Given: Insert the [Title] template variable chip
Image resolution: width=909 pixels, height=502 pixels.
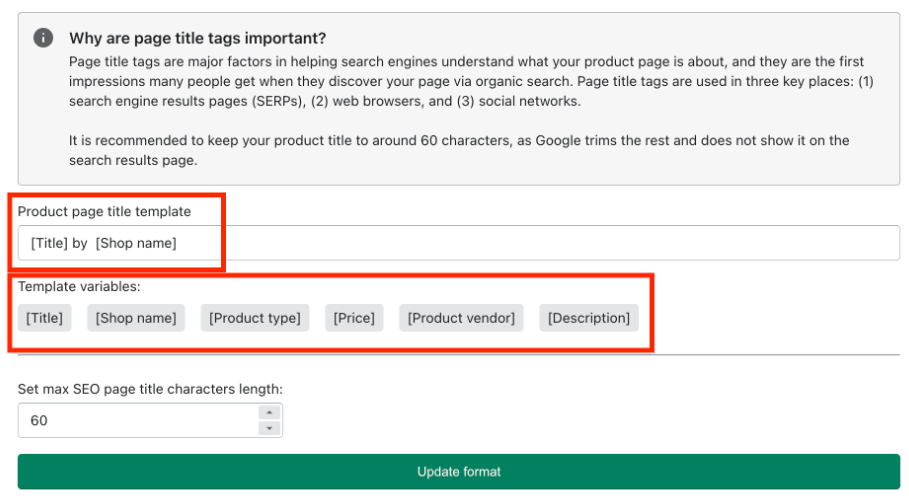Looking at the screenshot, I should coord(45,318).
